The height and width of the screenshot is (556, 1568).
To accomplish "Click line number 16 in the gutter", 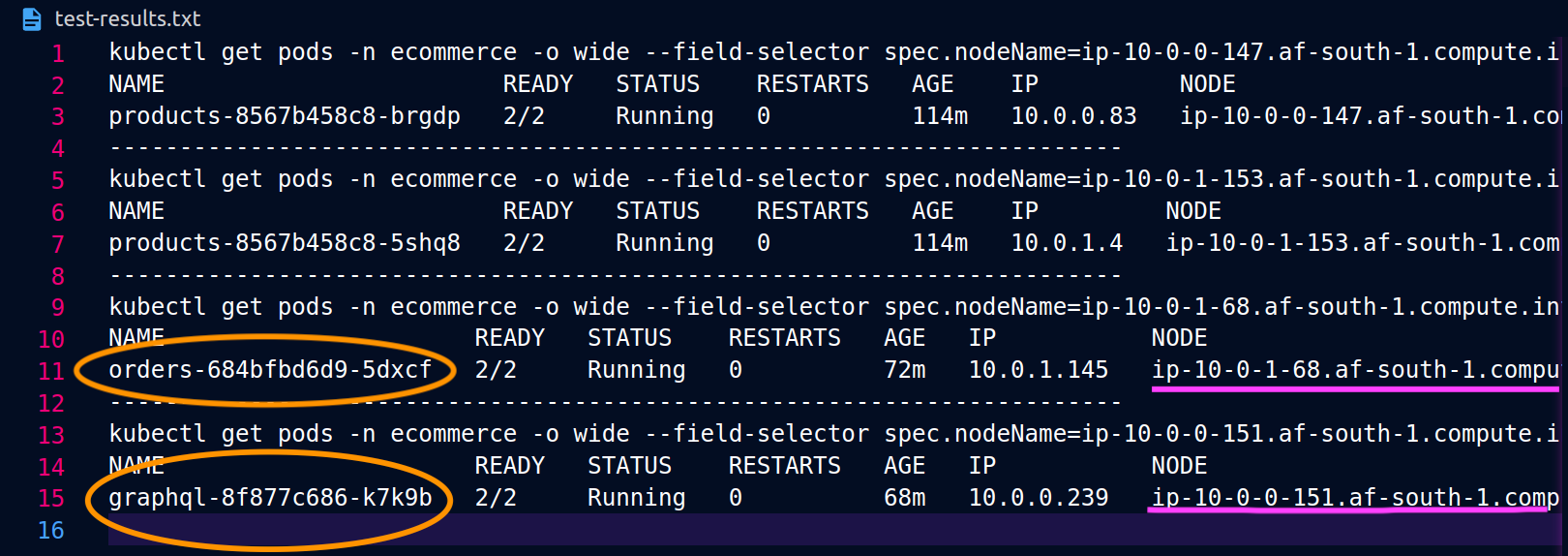I will click(51, 530).
